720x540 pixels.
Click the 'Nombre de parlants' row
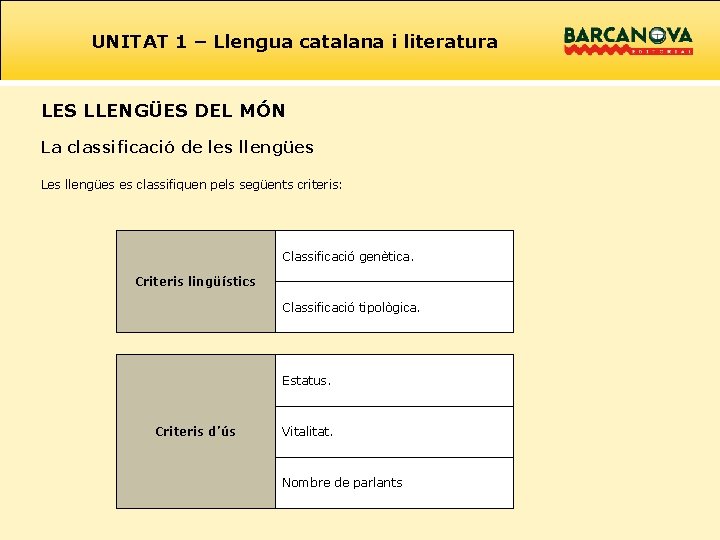tap(394, 483)
